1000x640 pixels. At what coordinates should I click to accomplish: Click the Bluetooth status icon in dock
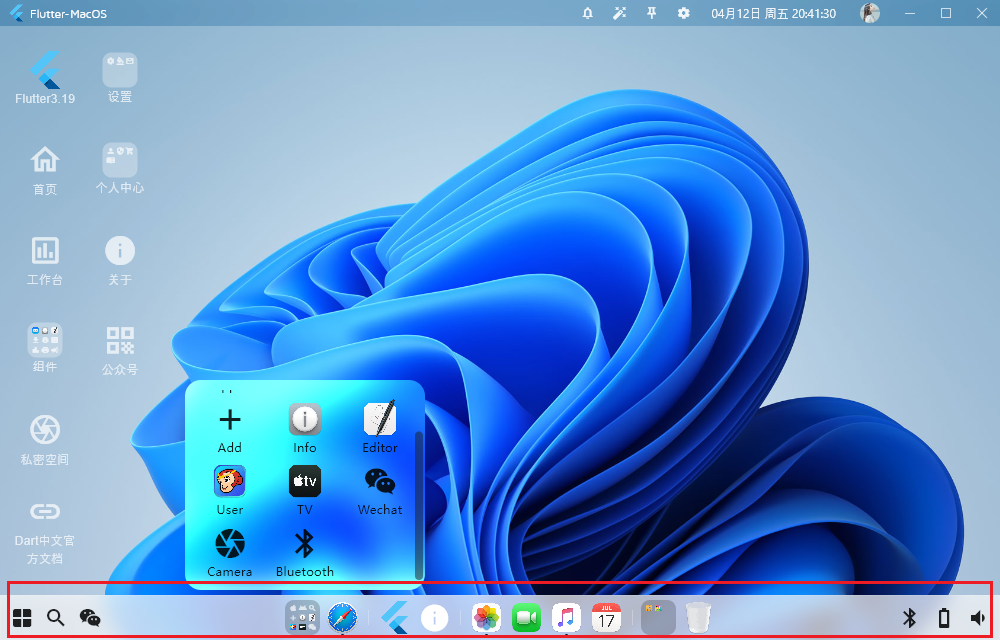[x=909, y=618]
